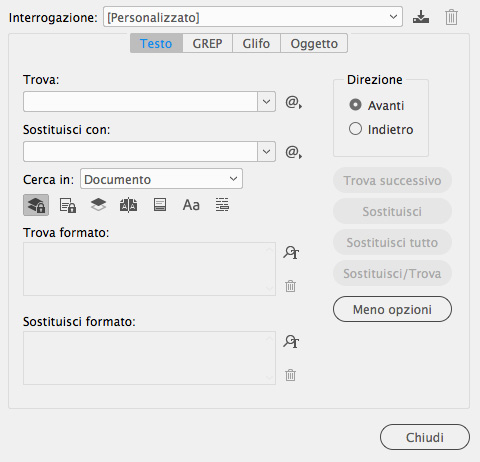Open special characters menu beside Sostituisci con
This screenshot has width=480, height=462.
293,152
